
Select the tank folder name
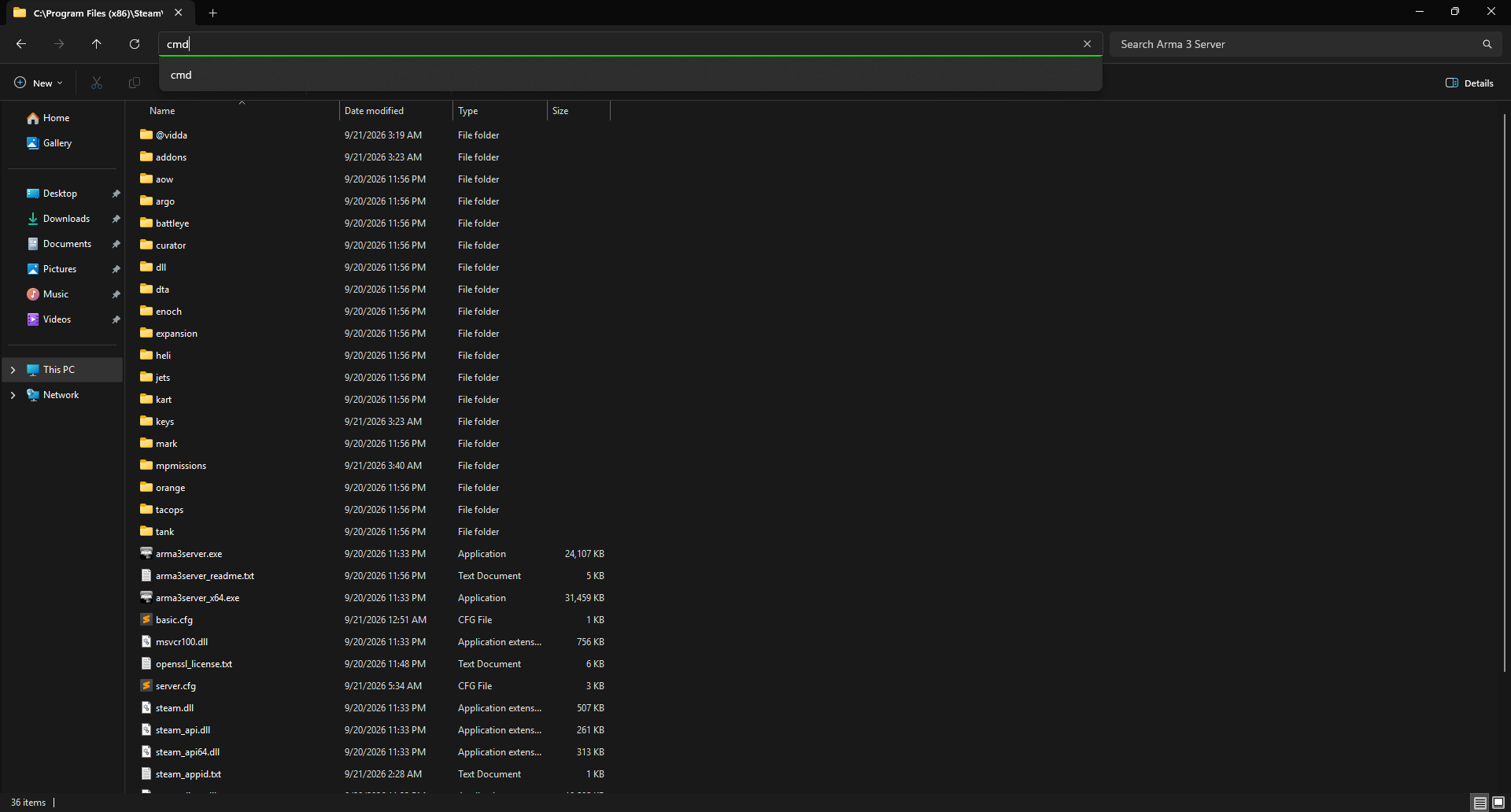coord(164,532)
